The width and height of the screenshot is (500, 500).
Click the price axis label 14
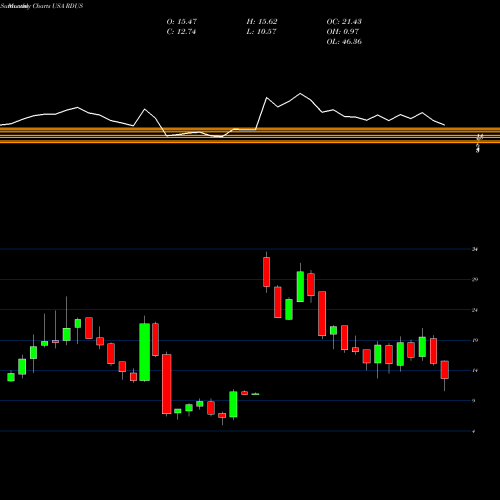click(x=475, y=370)
